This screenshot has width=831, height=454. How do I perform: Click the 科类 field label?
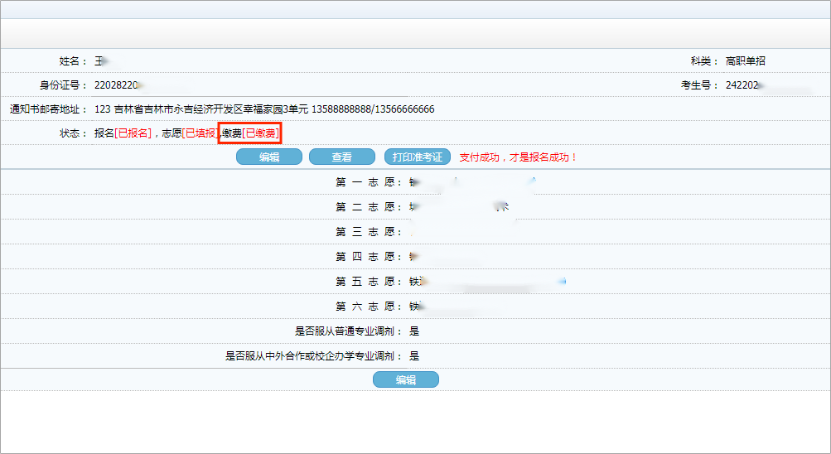(x=704, y=61)
